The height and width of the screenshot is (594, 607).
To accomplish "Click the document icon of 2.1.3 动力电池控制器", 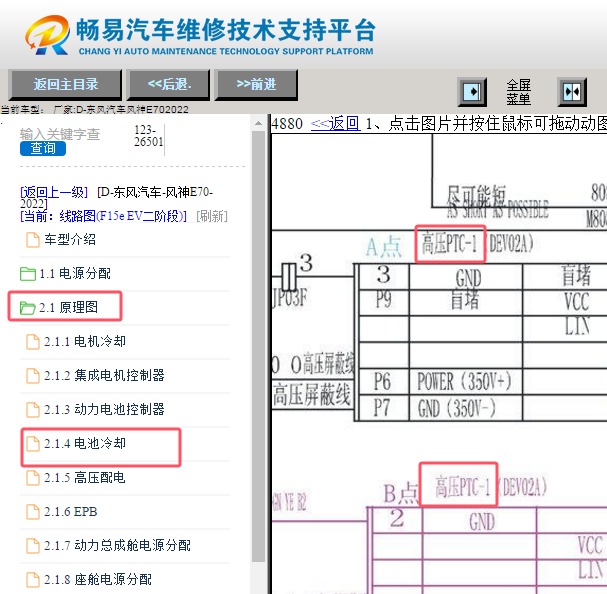I will (33, 410).
